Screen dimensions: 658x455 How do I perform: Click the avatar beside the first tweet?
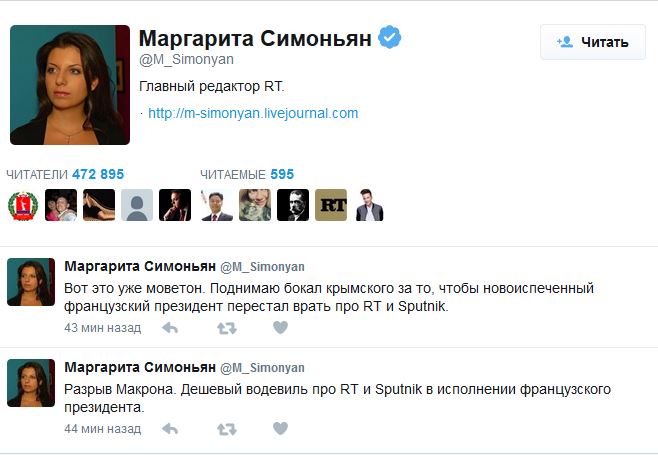tap(31, 281)
